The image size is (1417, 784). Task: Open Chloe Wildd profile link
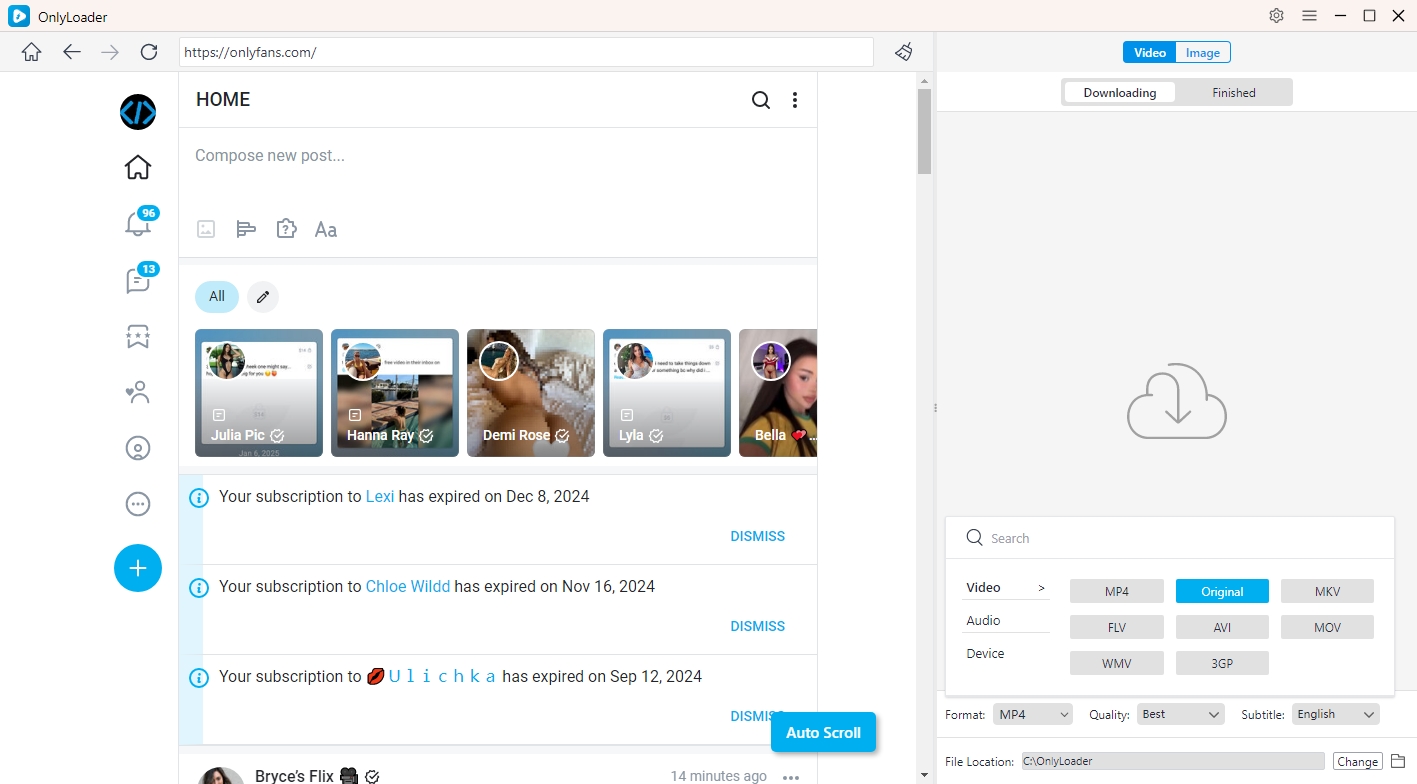[x=408, y=586]
